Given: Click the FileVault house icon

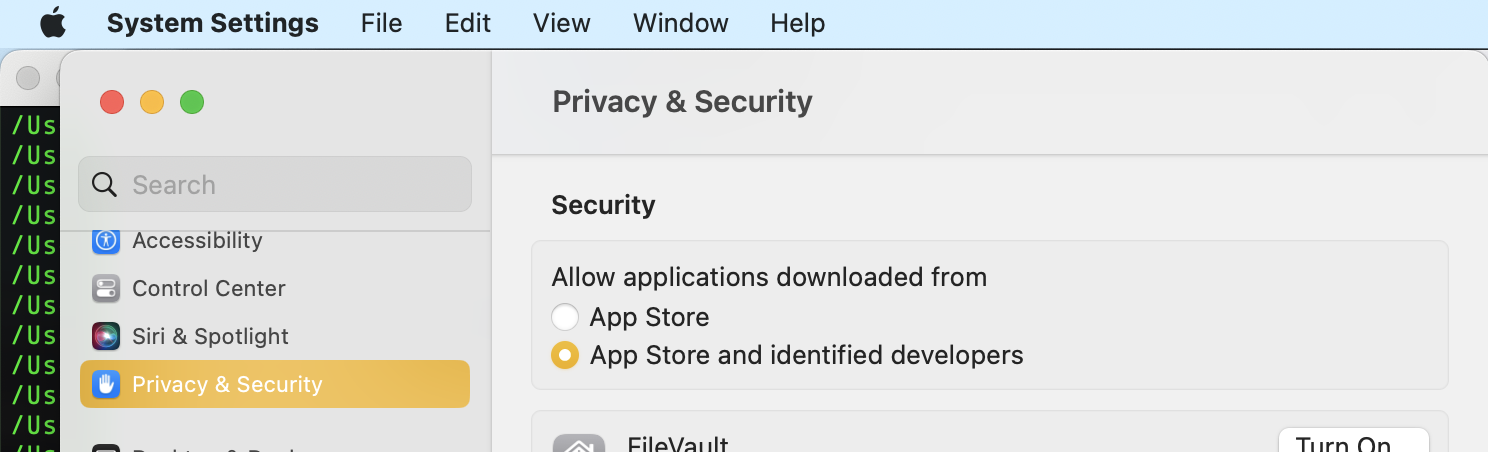Looking at the screenshot, I should click(579, 443).
